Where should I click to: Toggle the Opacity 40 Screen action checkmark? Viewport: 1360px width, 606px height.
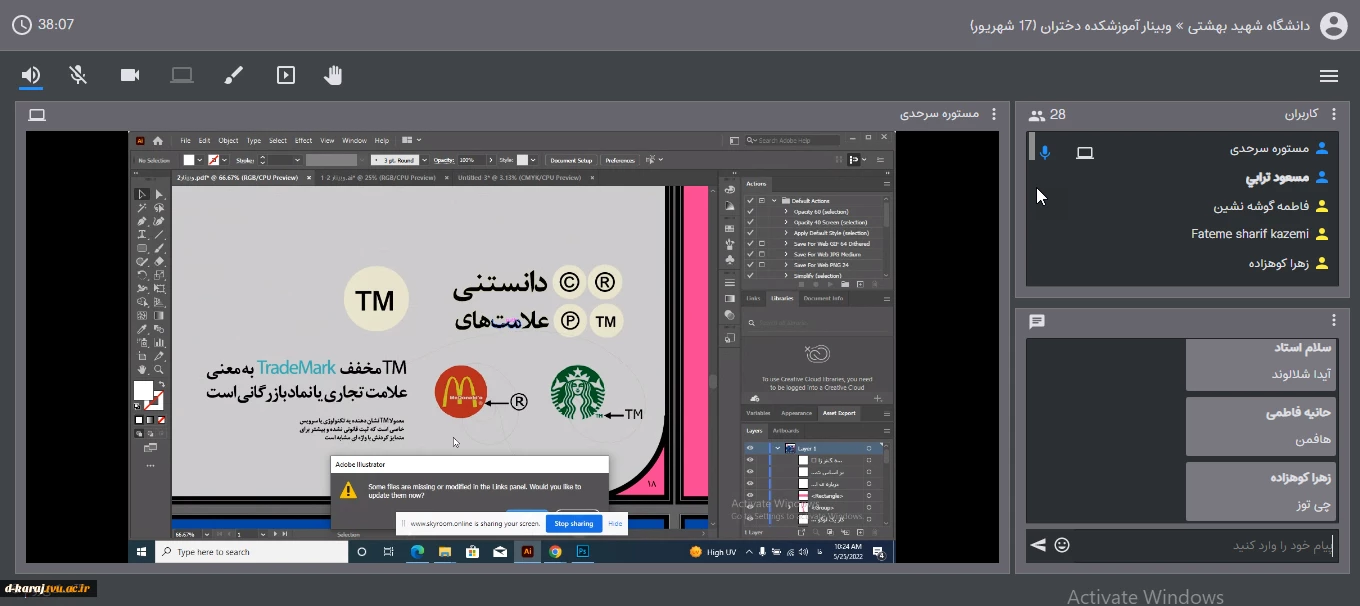pyautogui.click(x=750, y=222)
